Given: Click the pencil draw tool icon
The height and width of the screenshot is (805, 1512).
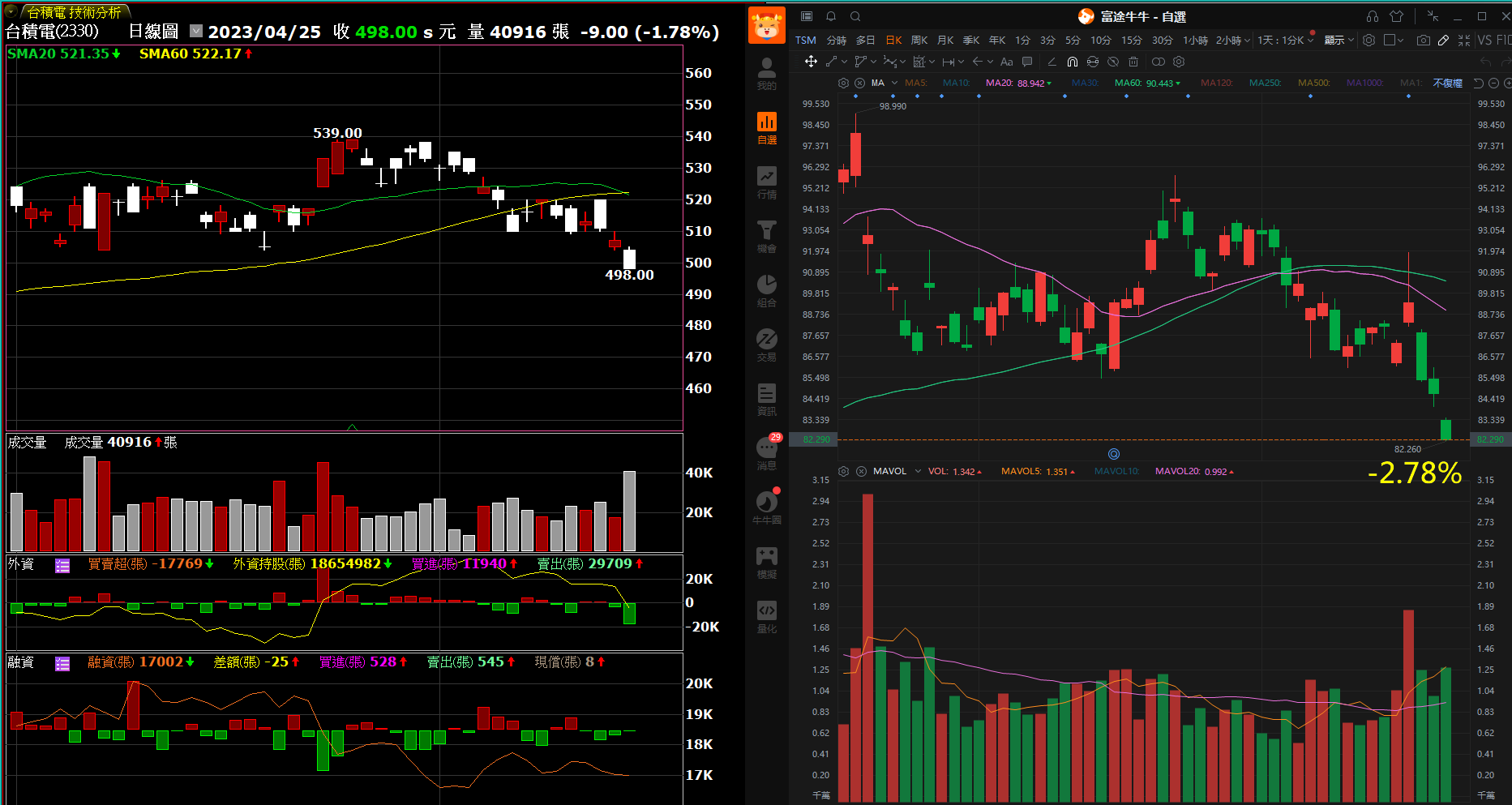Looking at the screenshot, I should 1444,40.
